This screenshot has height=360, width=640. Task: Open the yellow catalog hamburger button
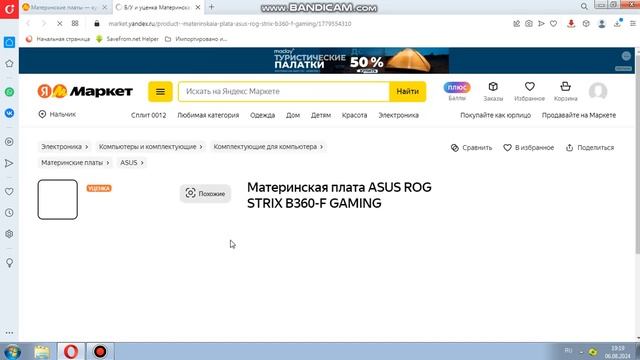pyautogui.click(x=160, y=91)
